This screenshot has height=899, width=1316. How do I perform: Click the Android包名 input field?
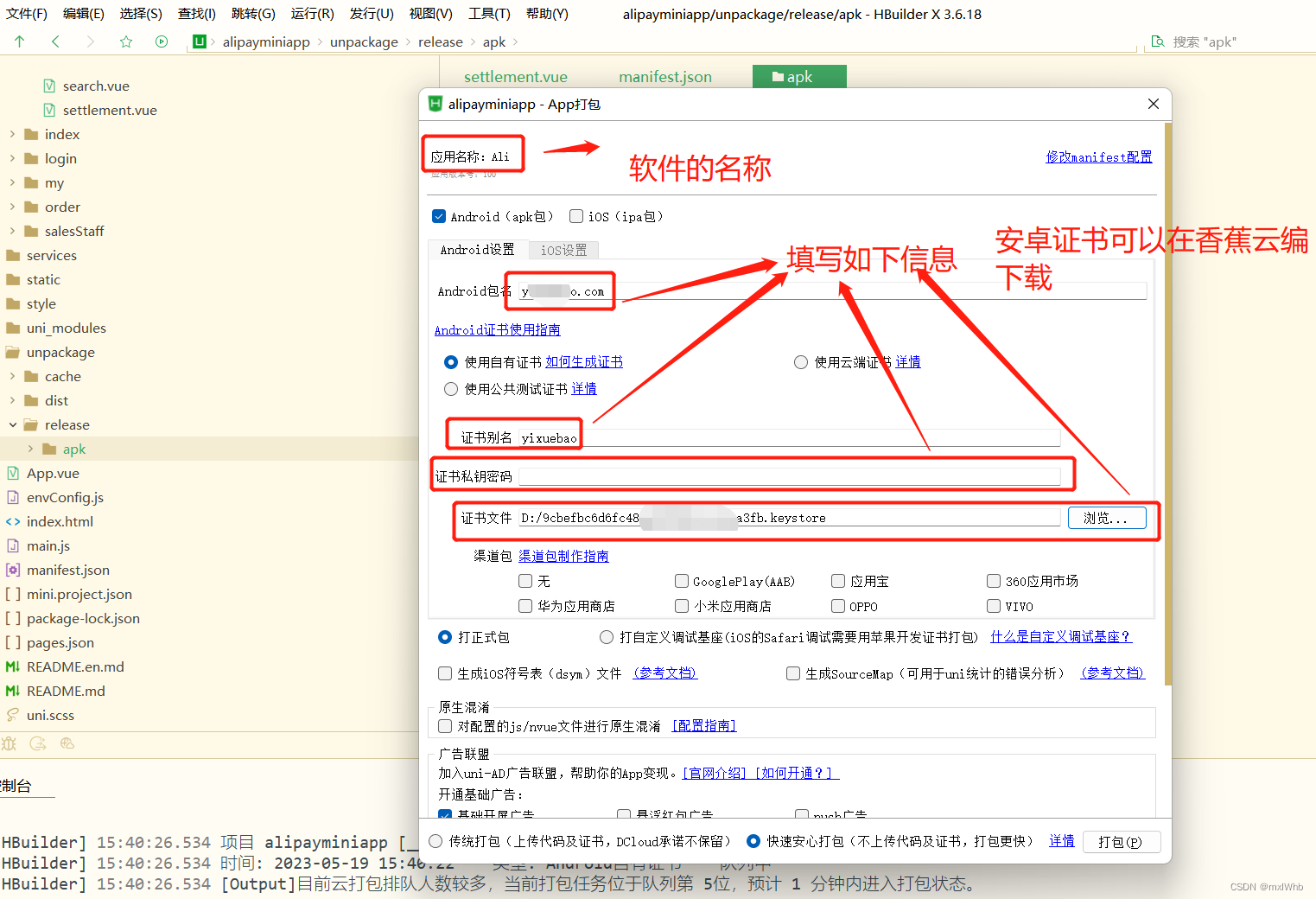point(832,291)
